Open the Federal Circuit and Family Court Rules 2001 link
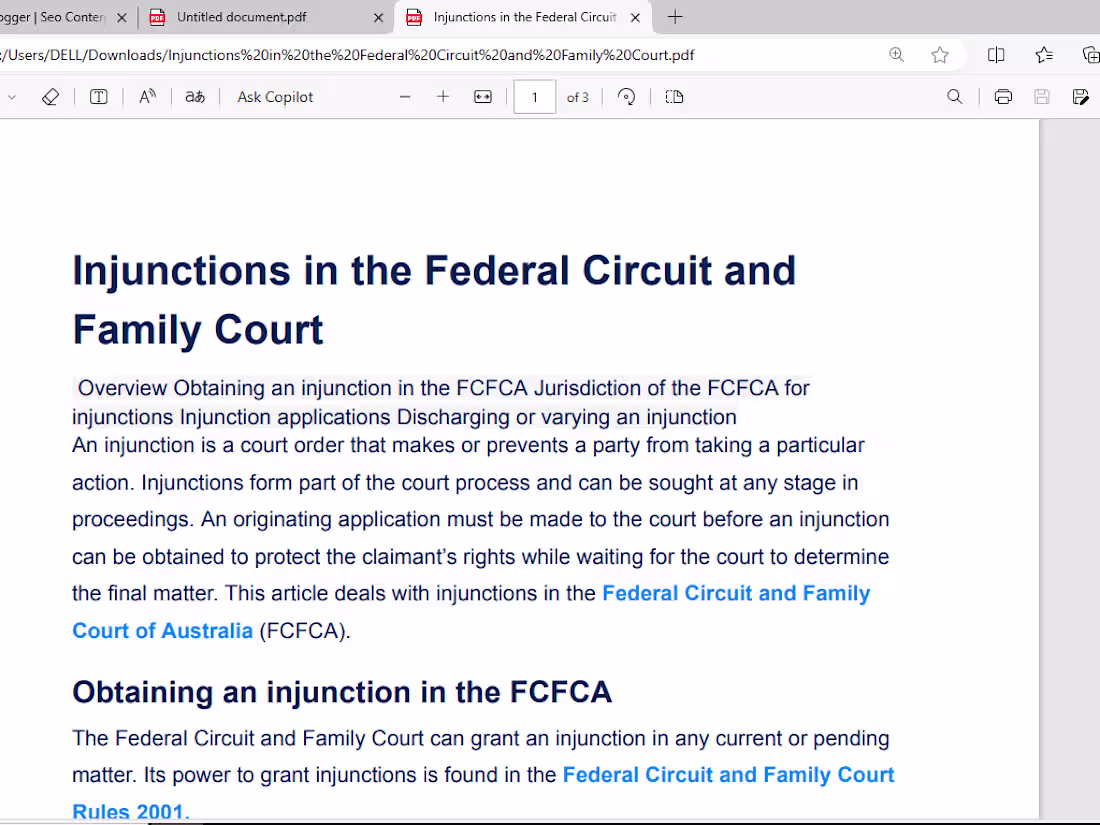 pyautogui.click(x=728, y=774)
